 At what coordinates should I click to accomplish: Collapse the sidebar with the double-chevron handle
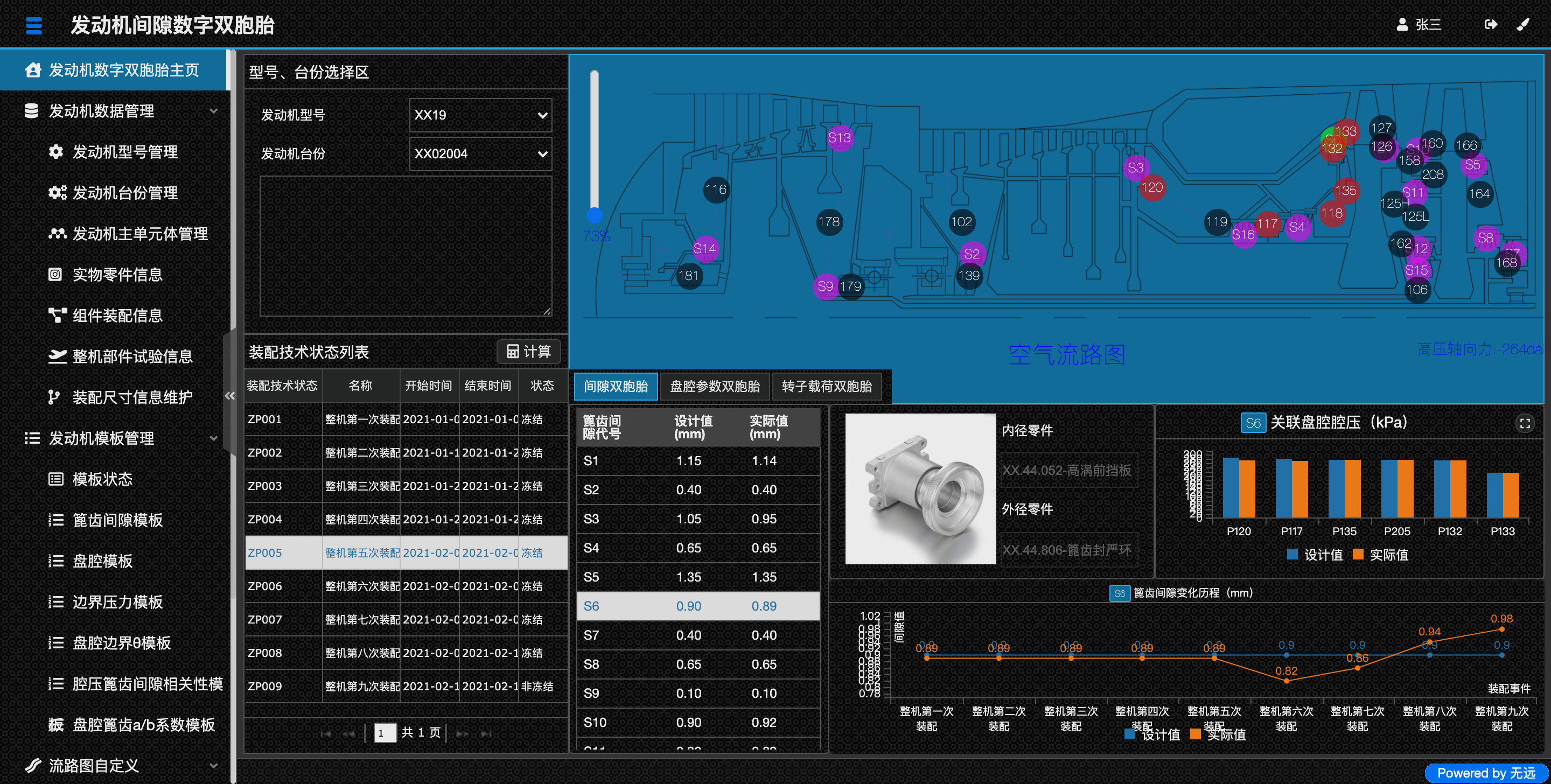(229, 396)
